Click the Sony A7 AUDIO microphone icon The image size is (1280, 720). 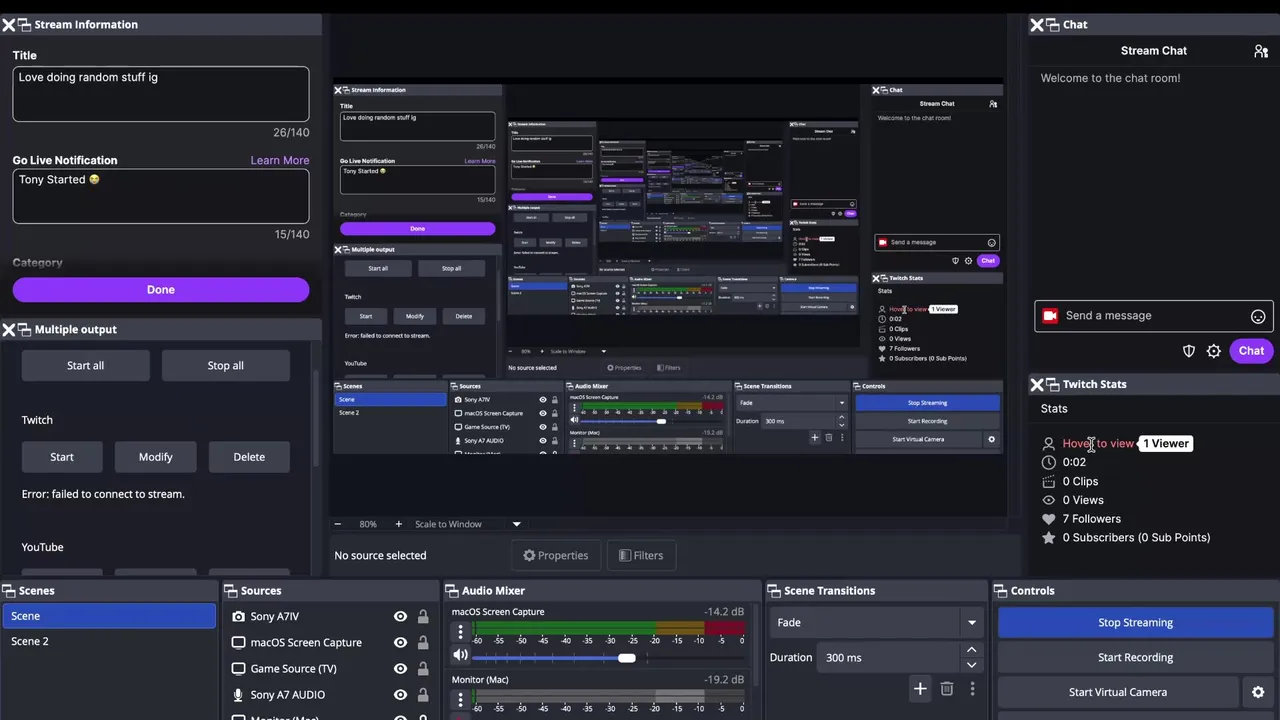tap(238, 695)
